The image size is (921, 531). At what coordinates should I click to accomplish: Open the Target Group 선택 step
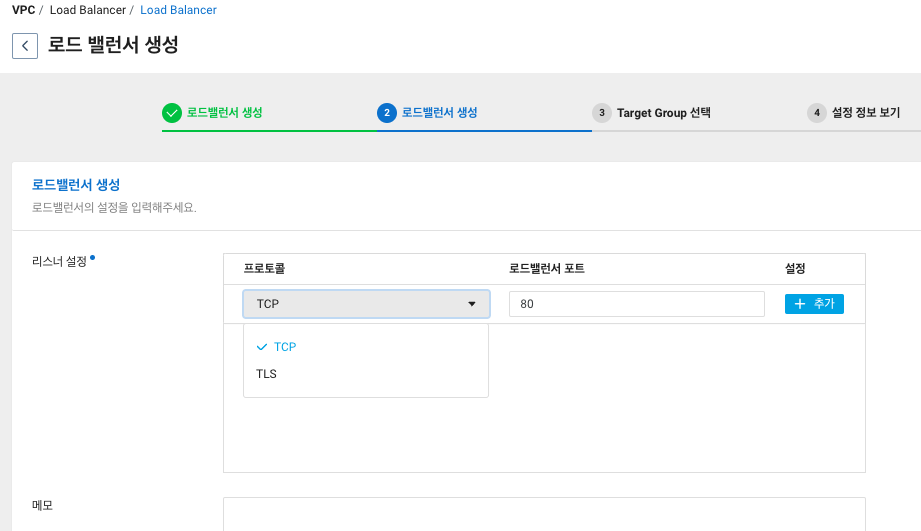[x=664, y=113]
